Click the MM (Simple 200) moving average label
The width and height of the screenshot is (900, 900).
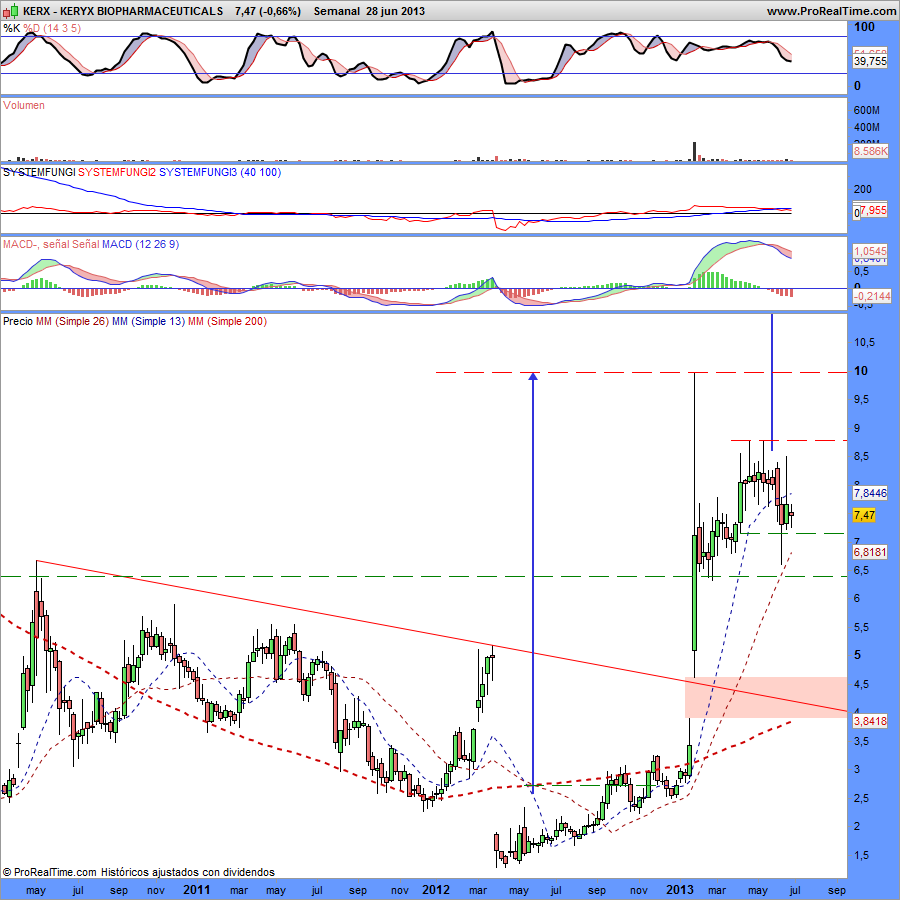pyautogui.click(x=227, y=321)
